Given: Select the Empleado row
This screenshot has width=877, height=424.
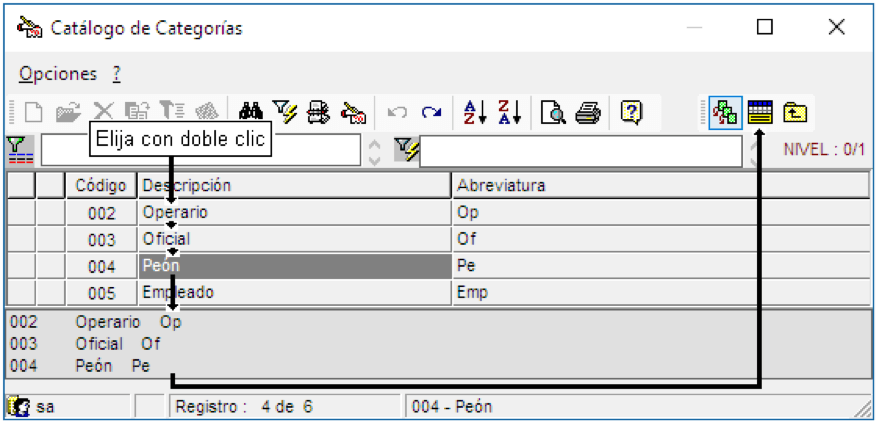Looking at the screenshot, I should pos(438,293).
